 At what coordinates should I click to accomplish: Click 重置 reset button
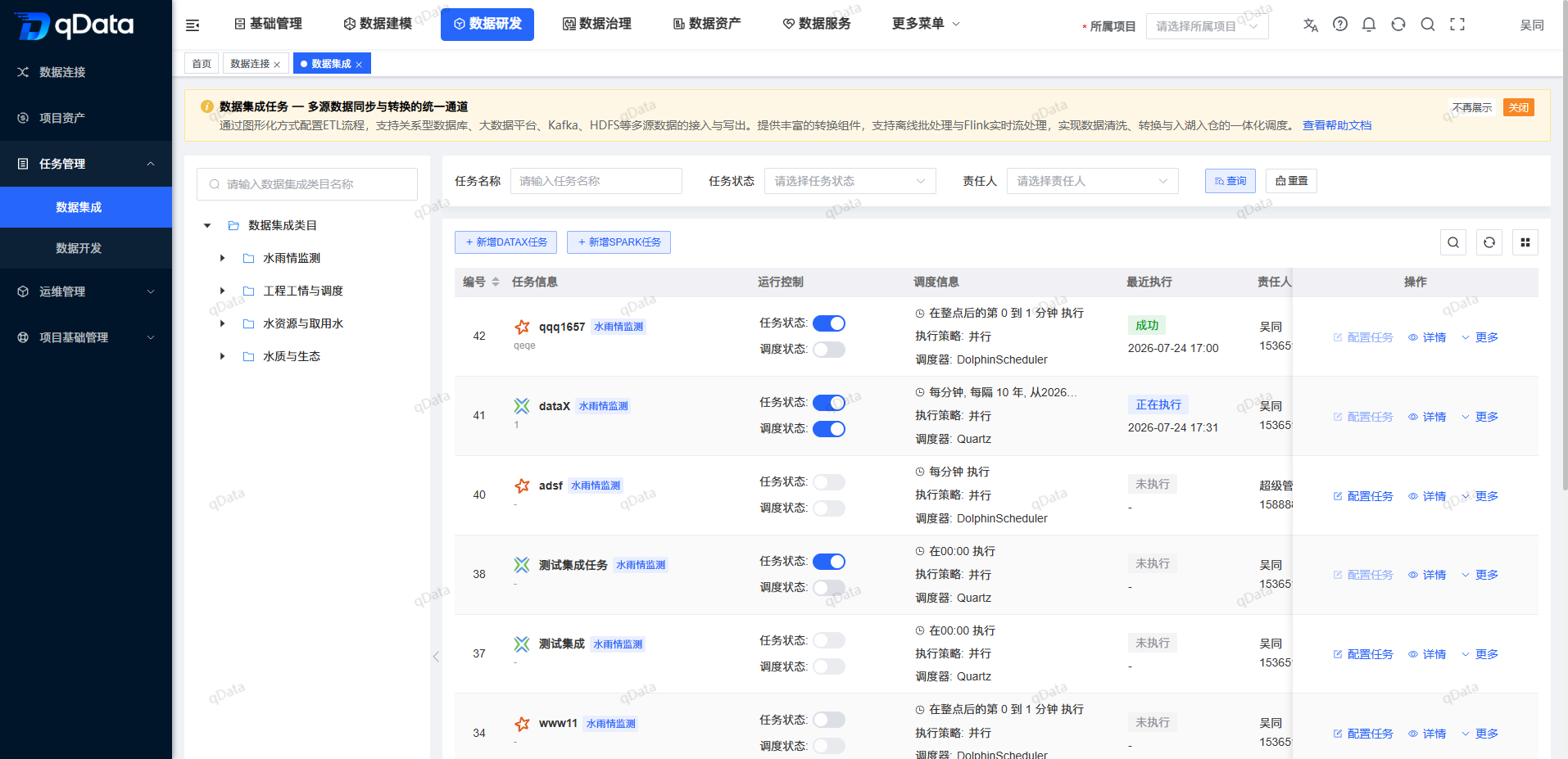1292,181
